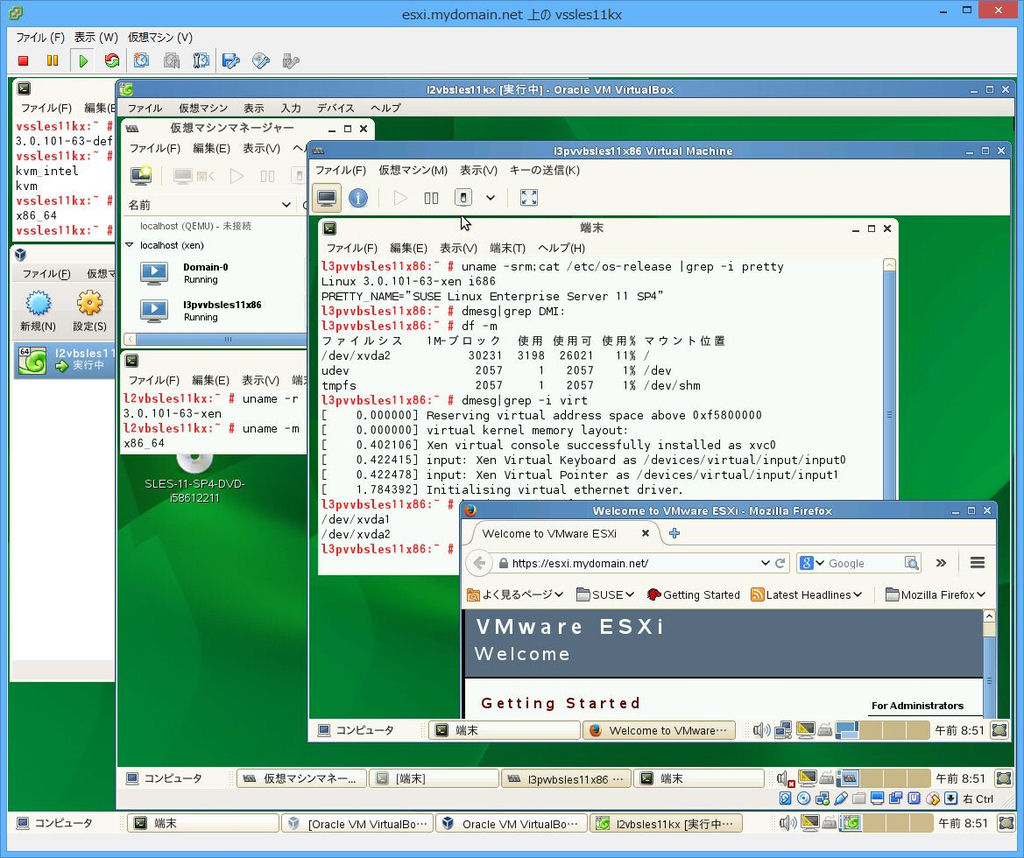Open the 名前 column dropdown arrow
Screen dimensions: 1024x858
pos(285,205)
